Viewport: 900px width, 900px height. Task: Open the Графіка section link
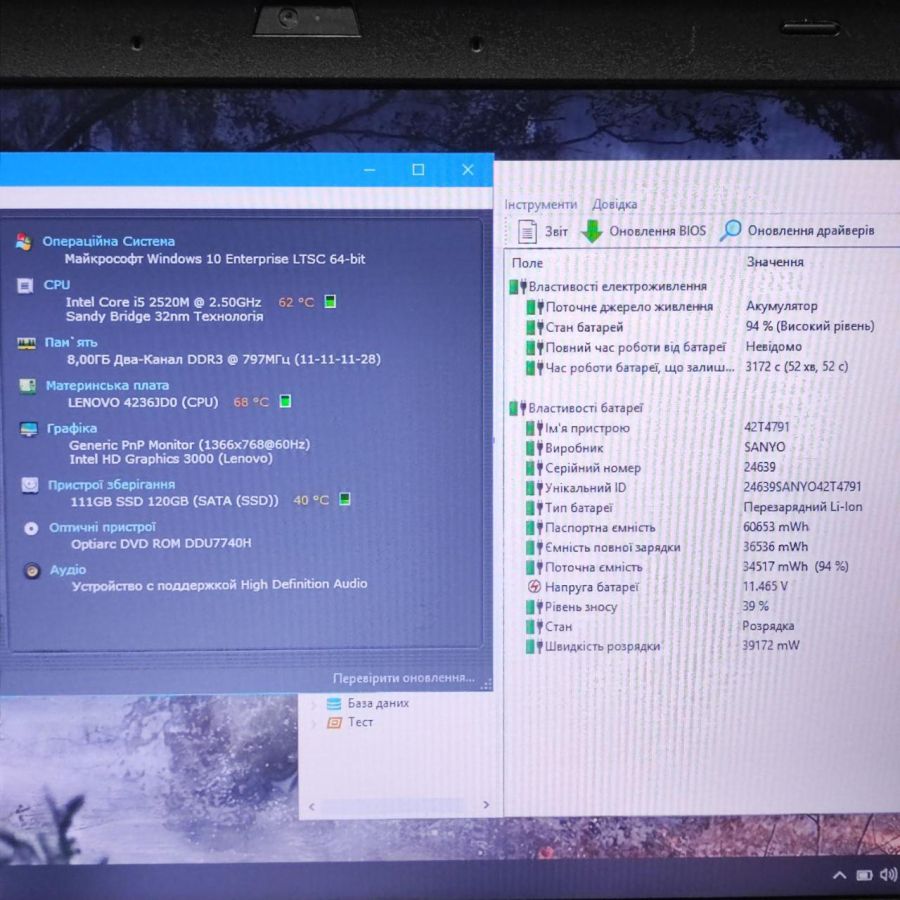click(x=72, y=428)
